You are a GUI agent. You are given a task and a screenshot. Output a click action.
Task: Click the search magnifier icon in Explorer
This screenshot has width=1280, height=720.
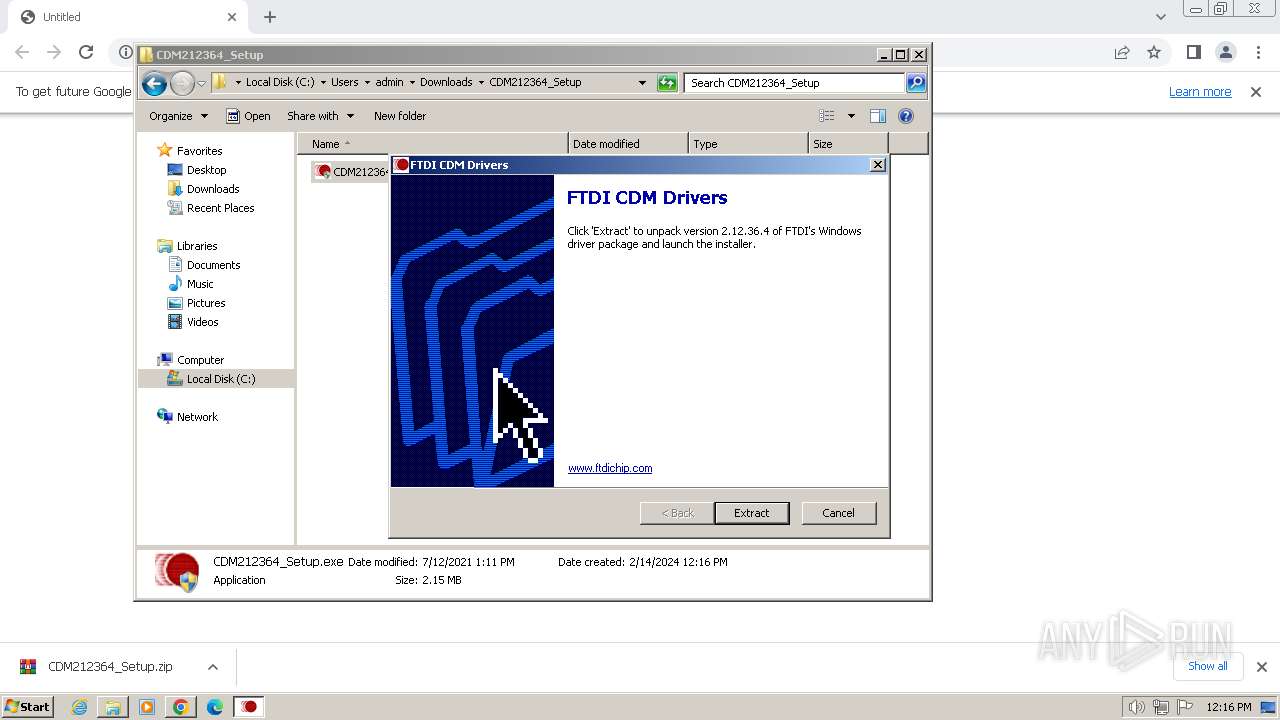tap(916, 83)
